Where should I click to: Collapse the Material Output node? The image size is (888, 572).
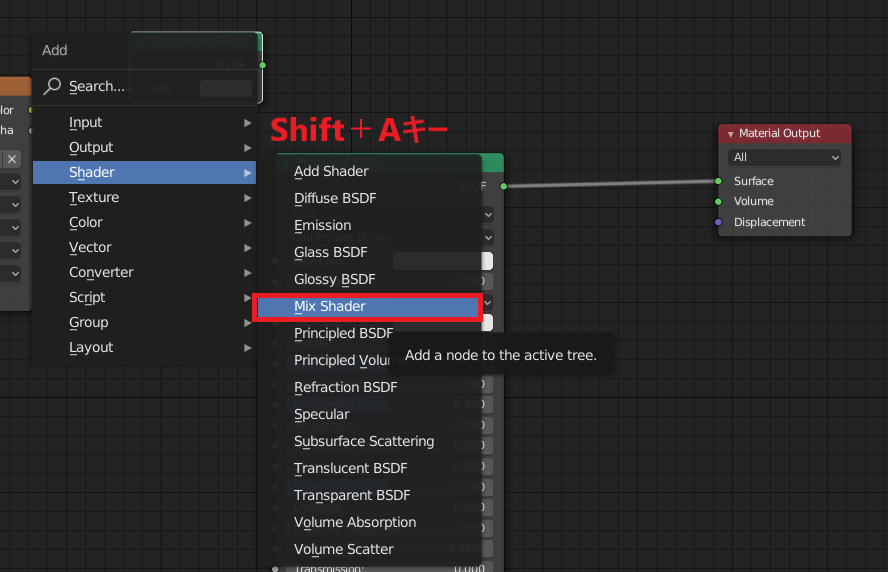tap(731, 134)
